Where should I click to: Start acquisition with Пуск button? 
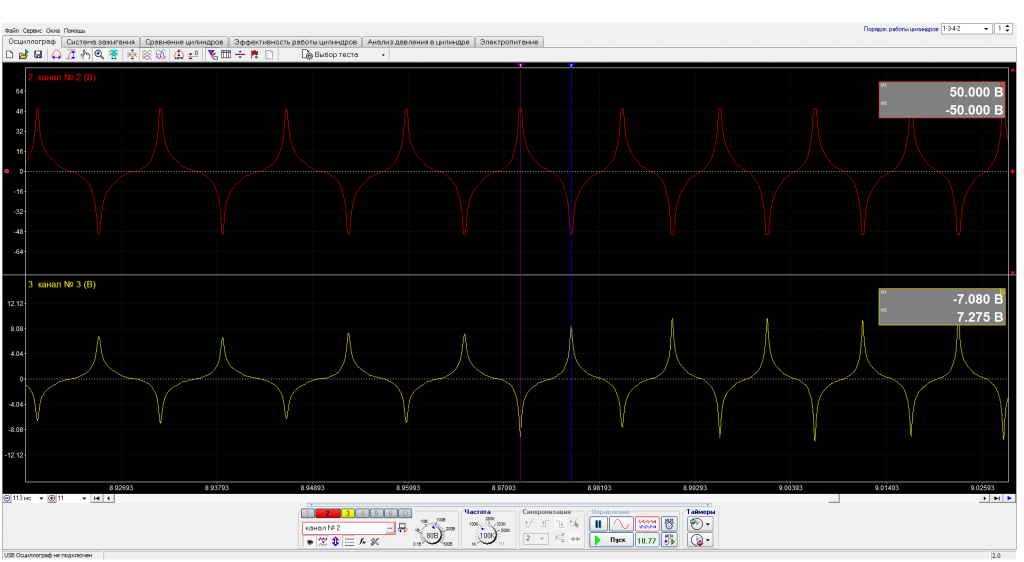[x=613, y=540]
